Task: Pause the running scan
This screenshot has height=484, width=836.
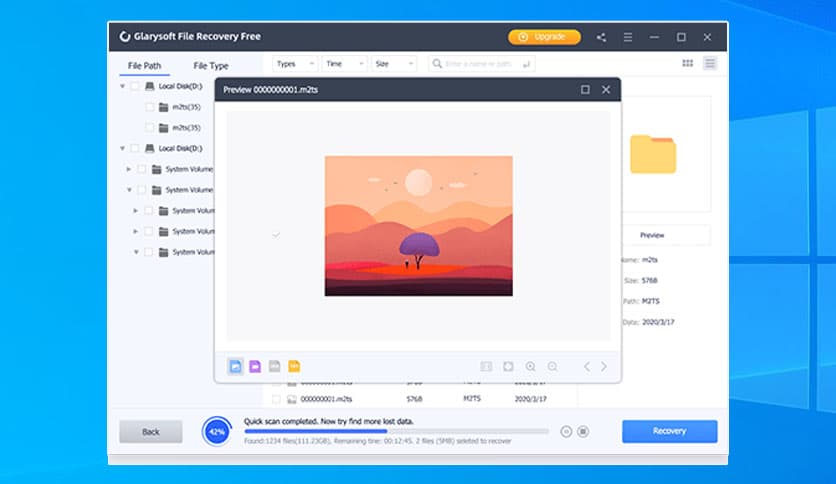Action: click(566, 432)
